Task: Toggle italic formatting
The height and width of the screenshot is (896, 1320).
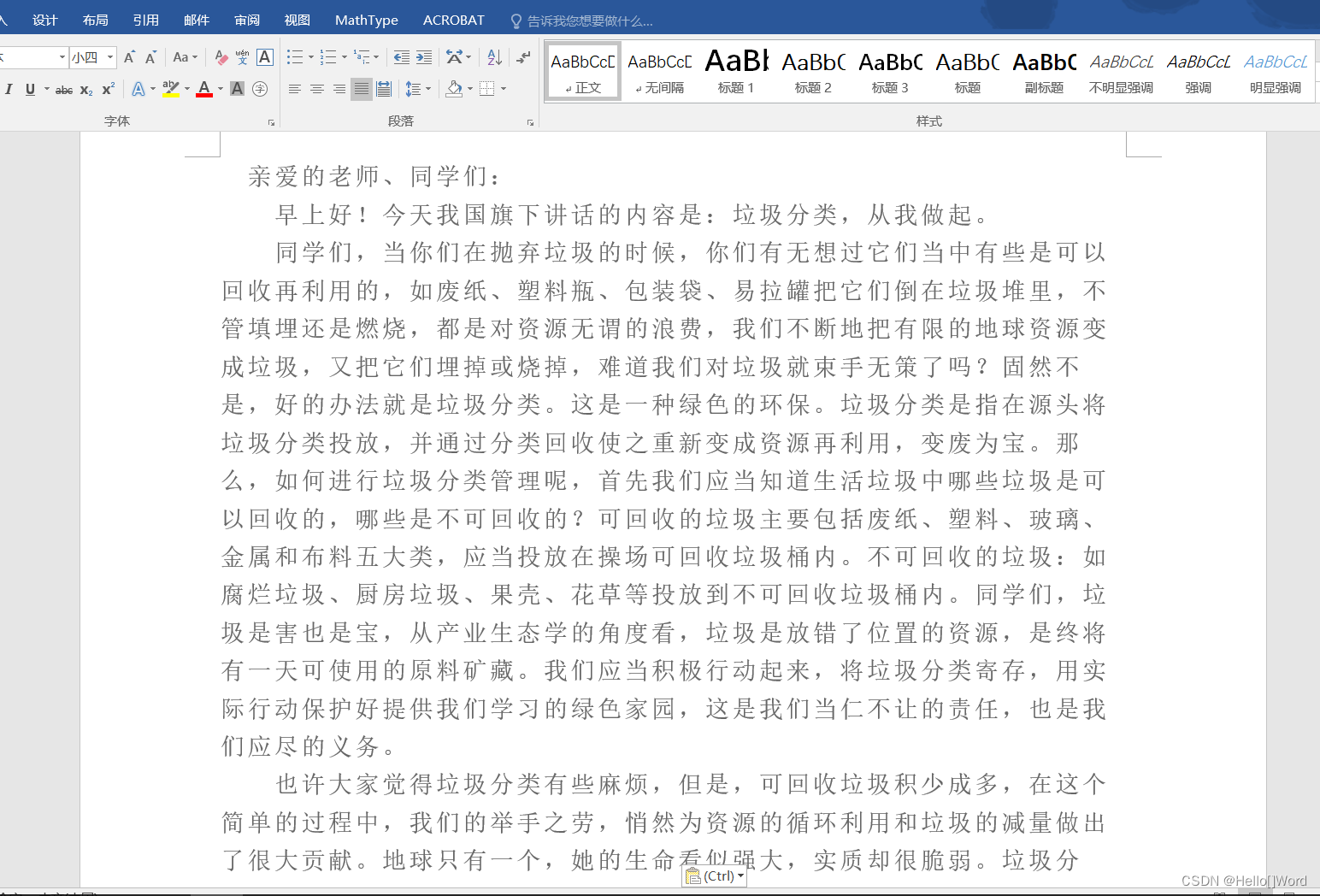Action: tap(9, 89)
